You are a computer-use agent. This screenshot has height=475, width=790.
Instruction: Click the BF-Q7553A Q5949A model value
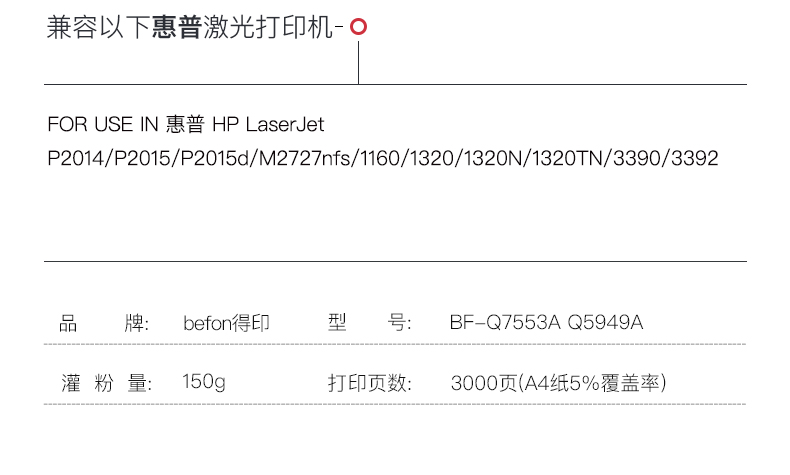546,324
